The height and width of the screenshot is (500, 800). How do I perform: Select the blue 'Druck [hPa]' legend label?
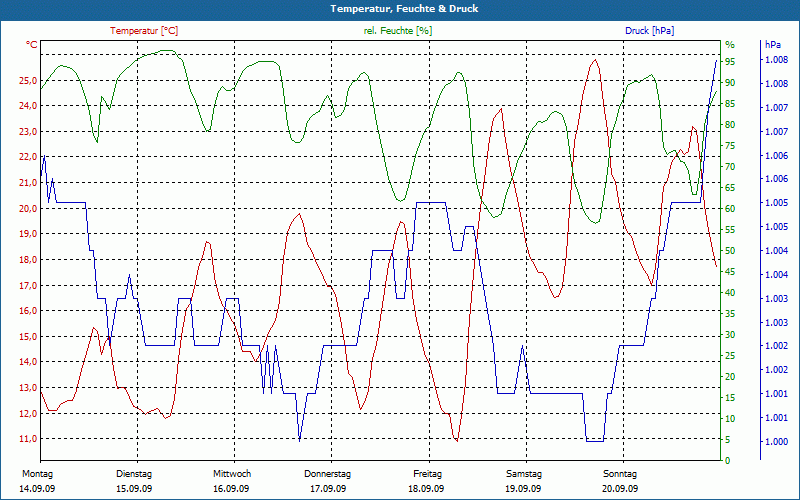click(649, 31)
